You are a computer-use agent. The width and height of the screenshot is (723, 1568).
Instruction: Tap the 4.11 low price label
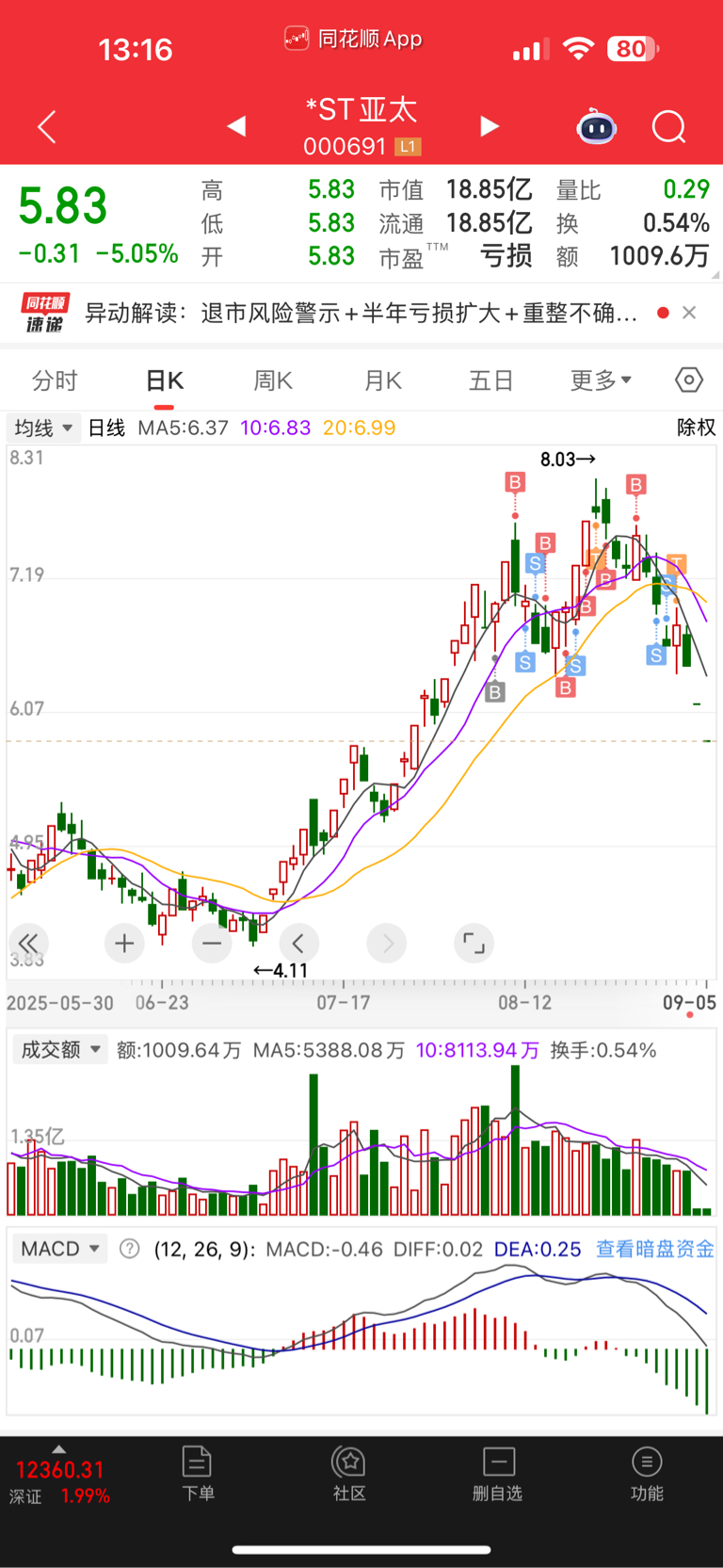click(281, 970)
